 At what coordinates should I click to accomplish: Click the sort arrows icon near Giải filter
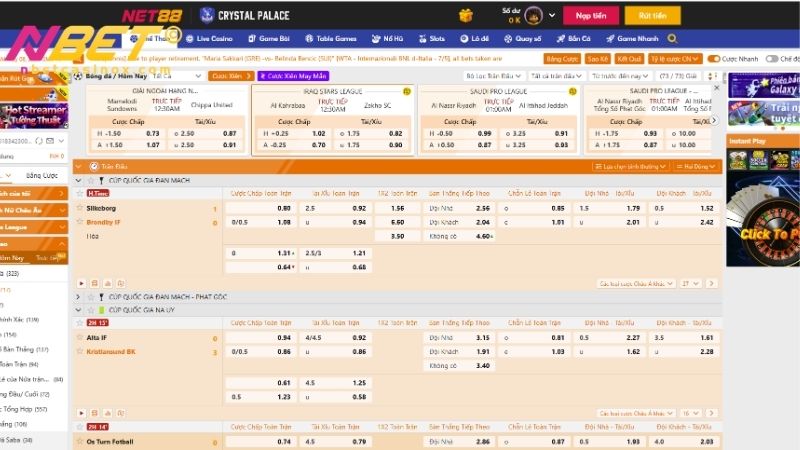[x=711, y=76]
